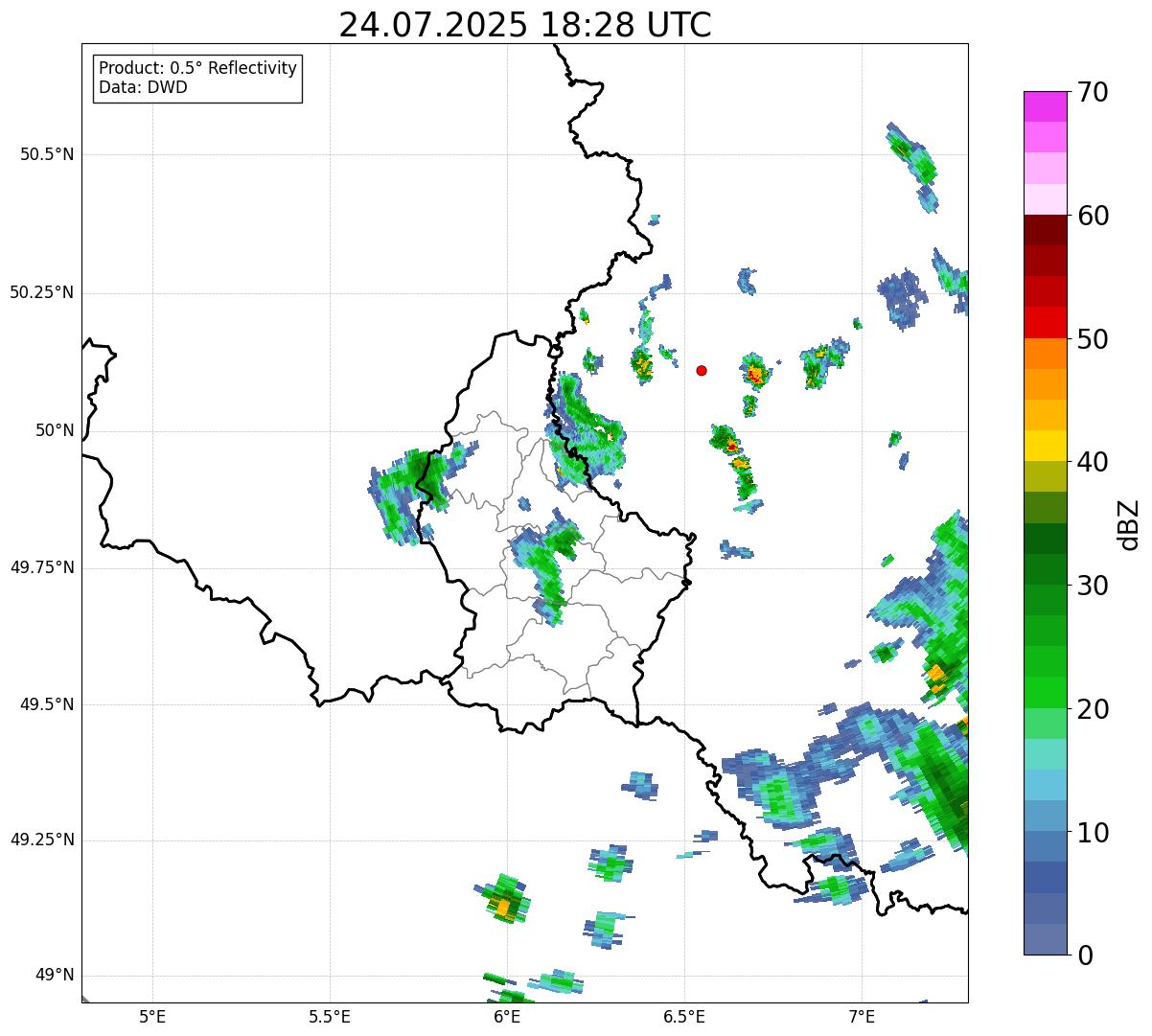
Task: Click the 49.75°N latitude label
Action: [x=42, y=567]
